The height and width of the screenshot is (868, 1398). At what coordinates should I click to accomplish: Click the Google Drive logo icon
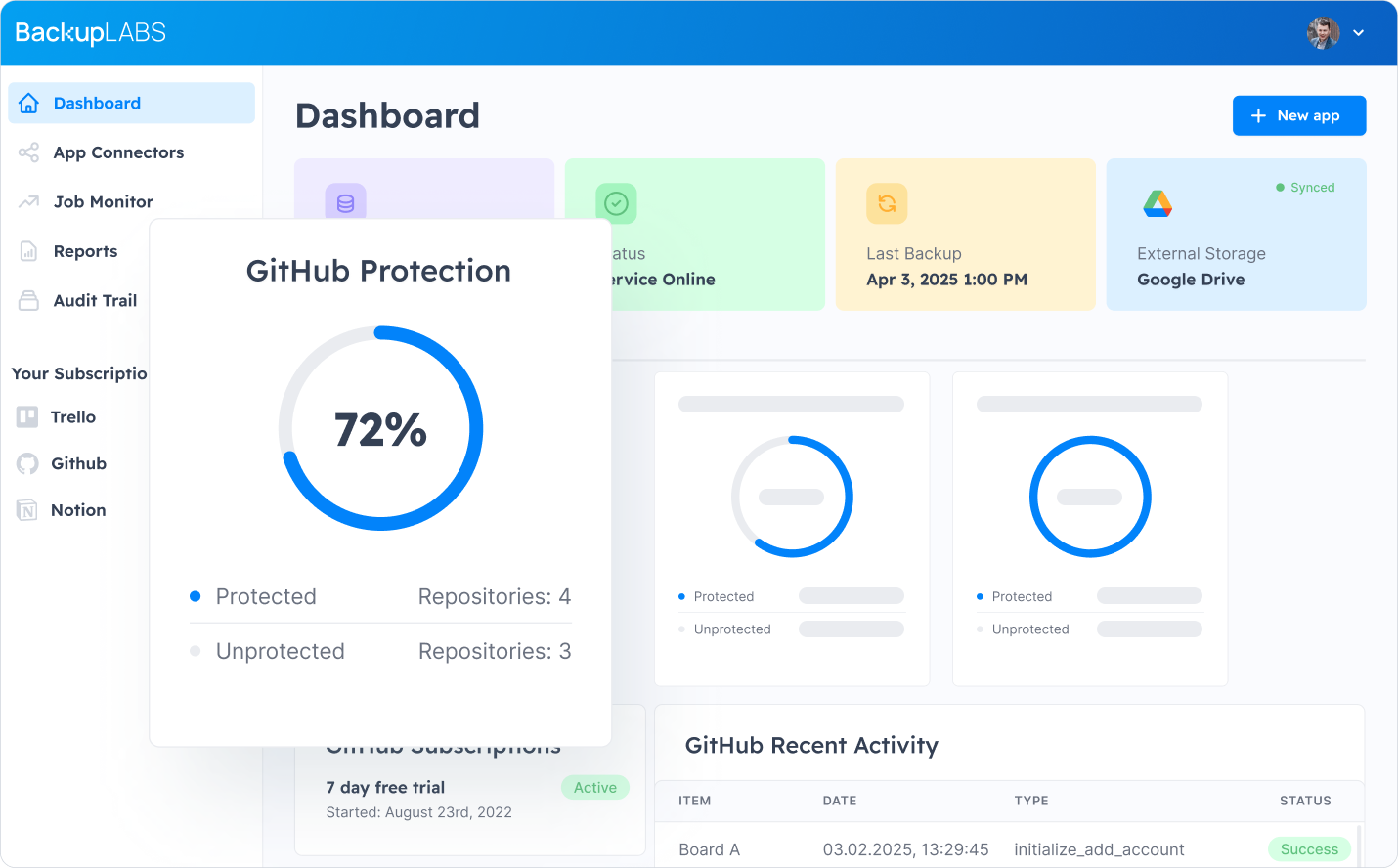[1158, 203]
